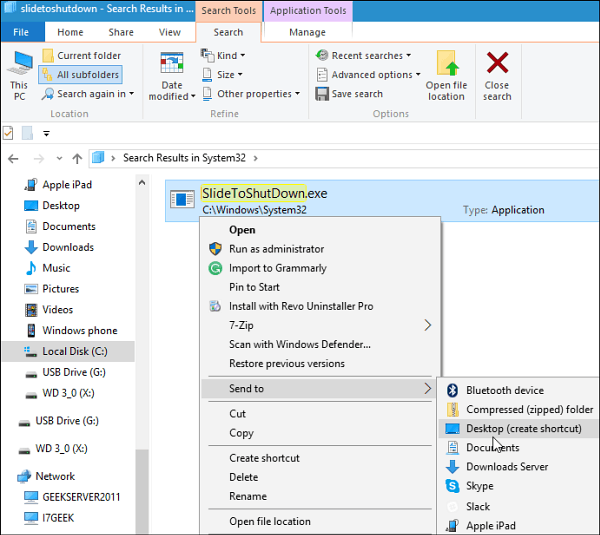The height and width of the screenshot is (535, 600).
Task: Expand the Advanced options dropdown
Action: [369, 75]
